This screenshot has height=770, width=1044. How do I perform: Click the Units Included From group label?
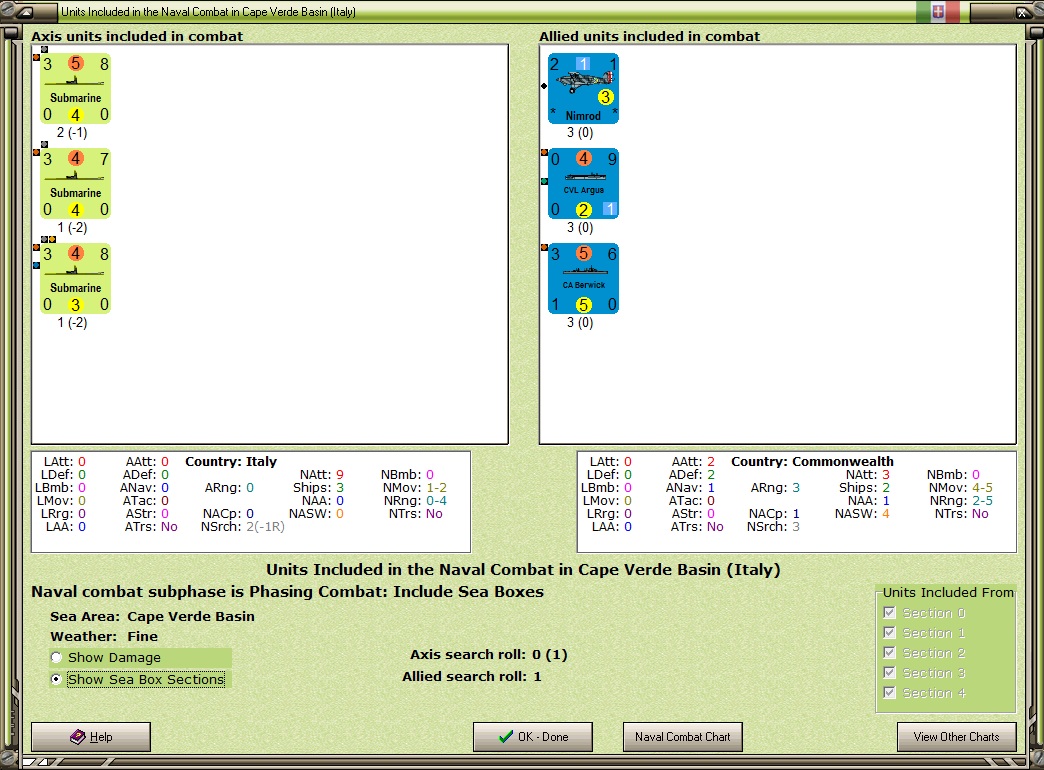[x=948, y=592]
